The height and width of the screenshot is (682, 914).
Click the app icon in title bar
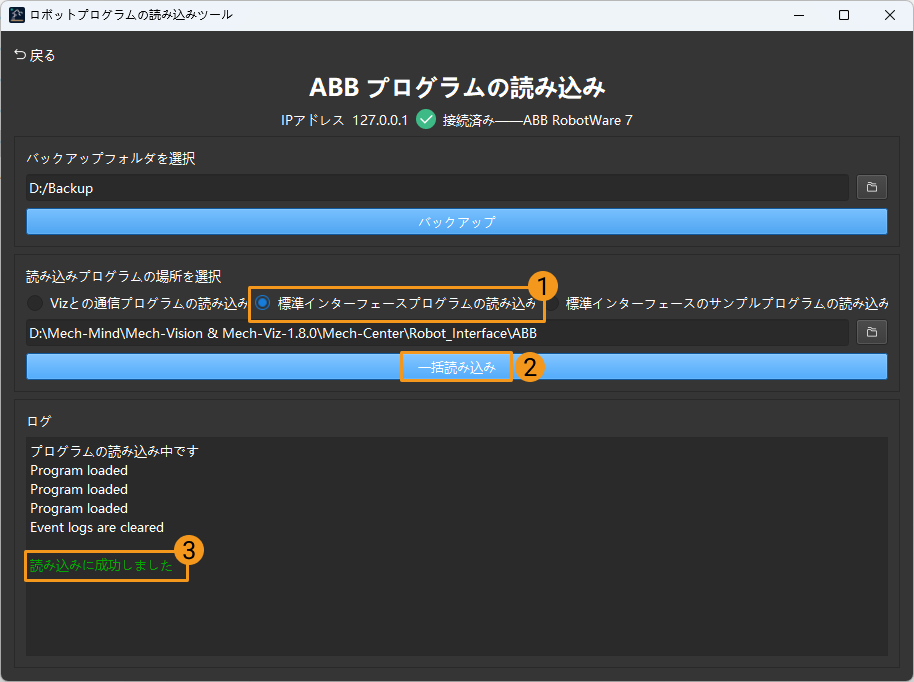pos(17,15)
